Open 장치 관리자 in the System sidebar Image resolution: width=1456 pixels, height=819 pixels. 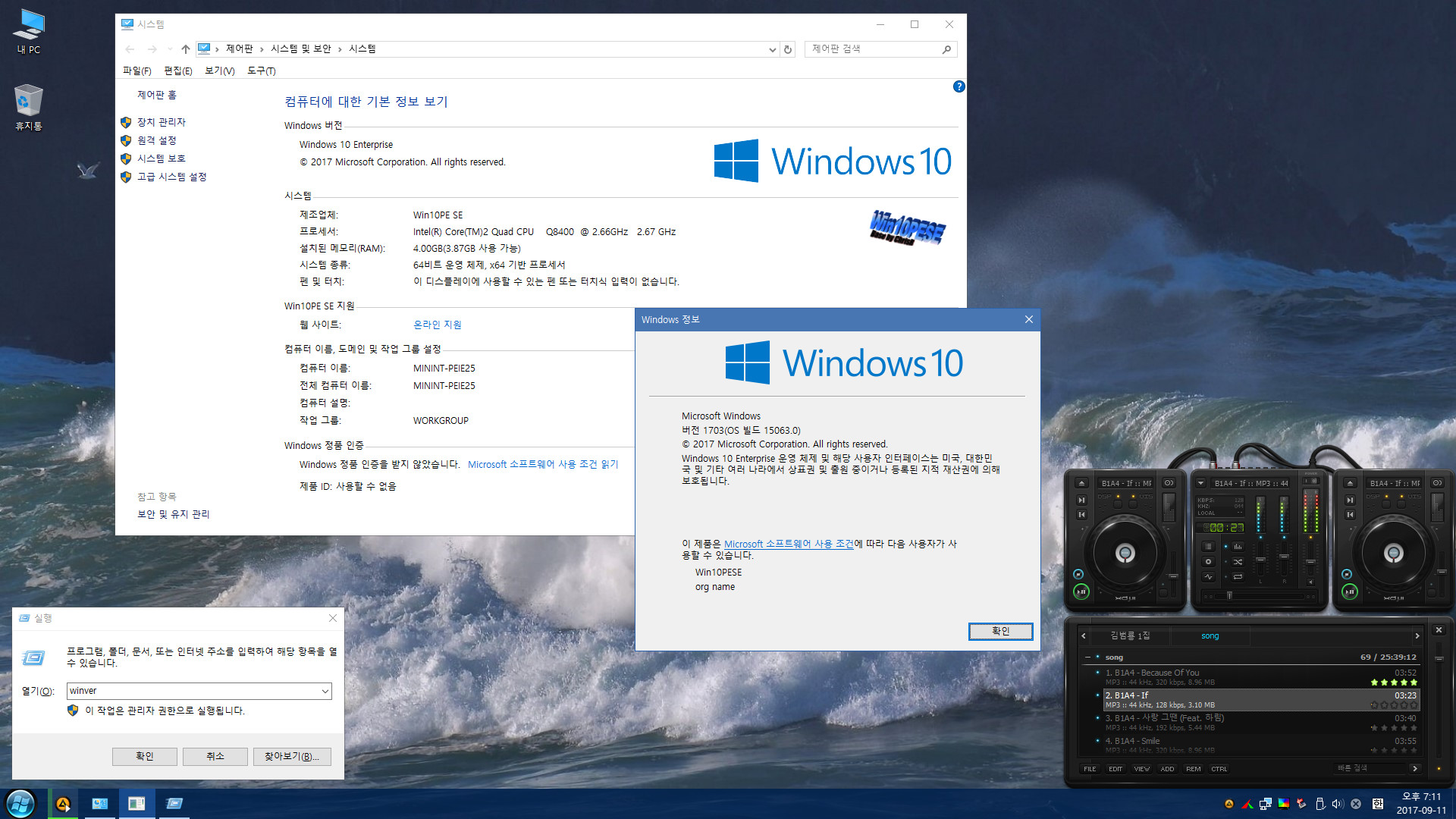(x=162, y=122)
